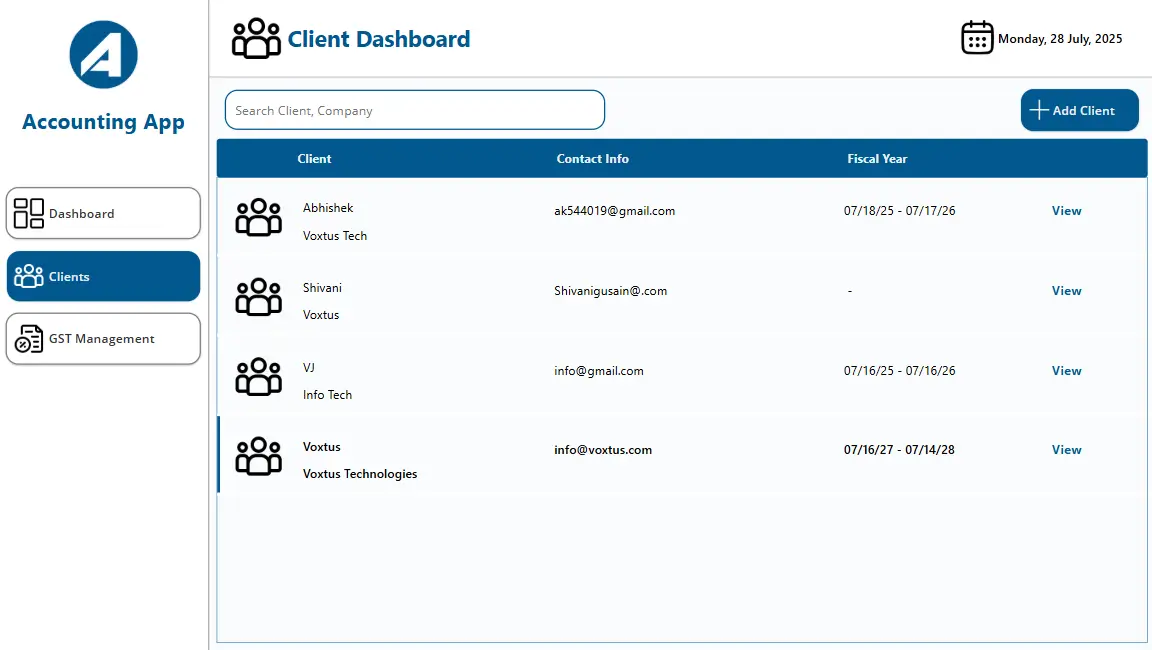View the VJ Info Tech client
The width and height of the screenshot is (1152, 650).
1066,371
